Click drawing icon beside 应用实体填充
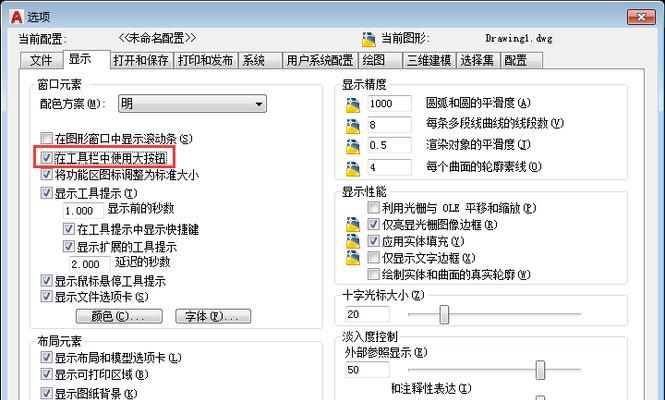The width and height of the screenshot is (665, 400). (352, 241)
